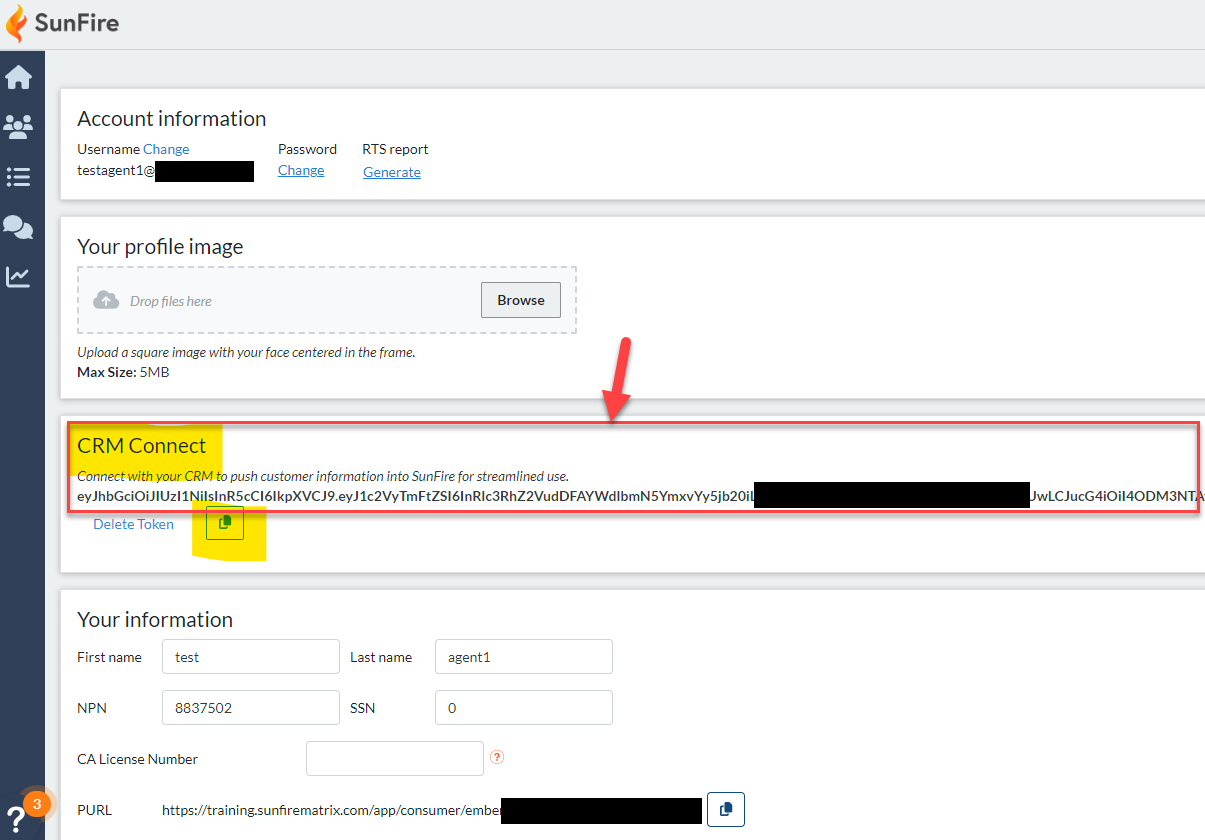Screen dimensions: 1205x840
Task: Click the First name field containing test
Action: (x=250, y=656)
